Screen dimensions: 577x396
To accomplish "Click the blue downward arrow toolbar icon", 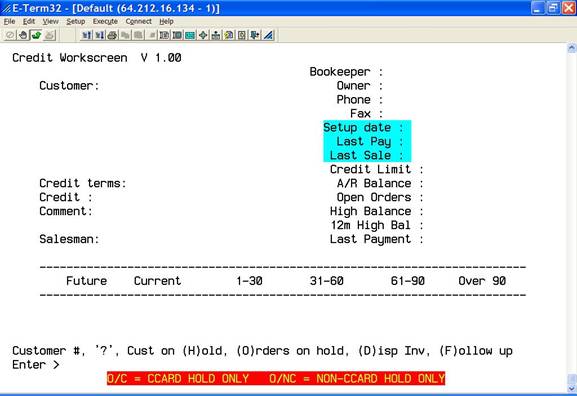I will 255,35.
